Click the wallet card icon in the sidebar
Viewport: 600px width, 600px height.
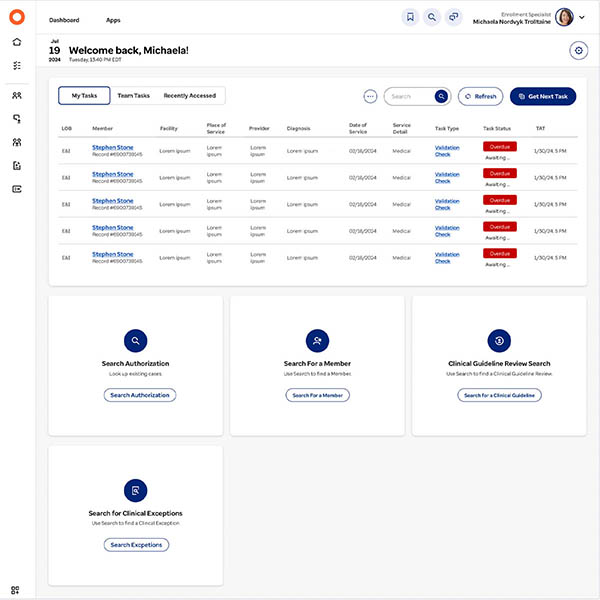coord(17,189)
